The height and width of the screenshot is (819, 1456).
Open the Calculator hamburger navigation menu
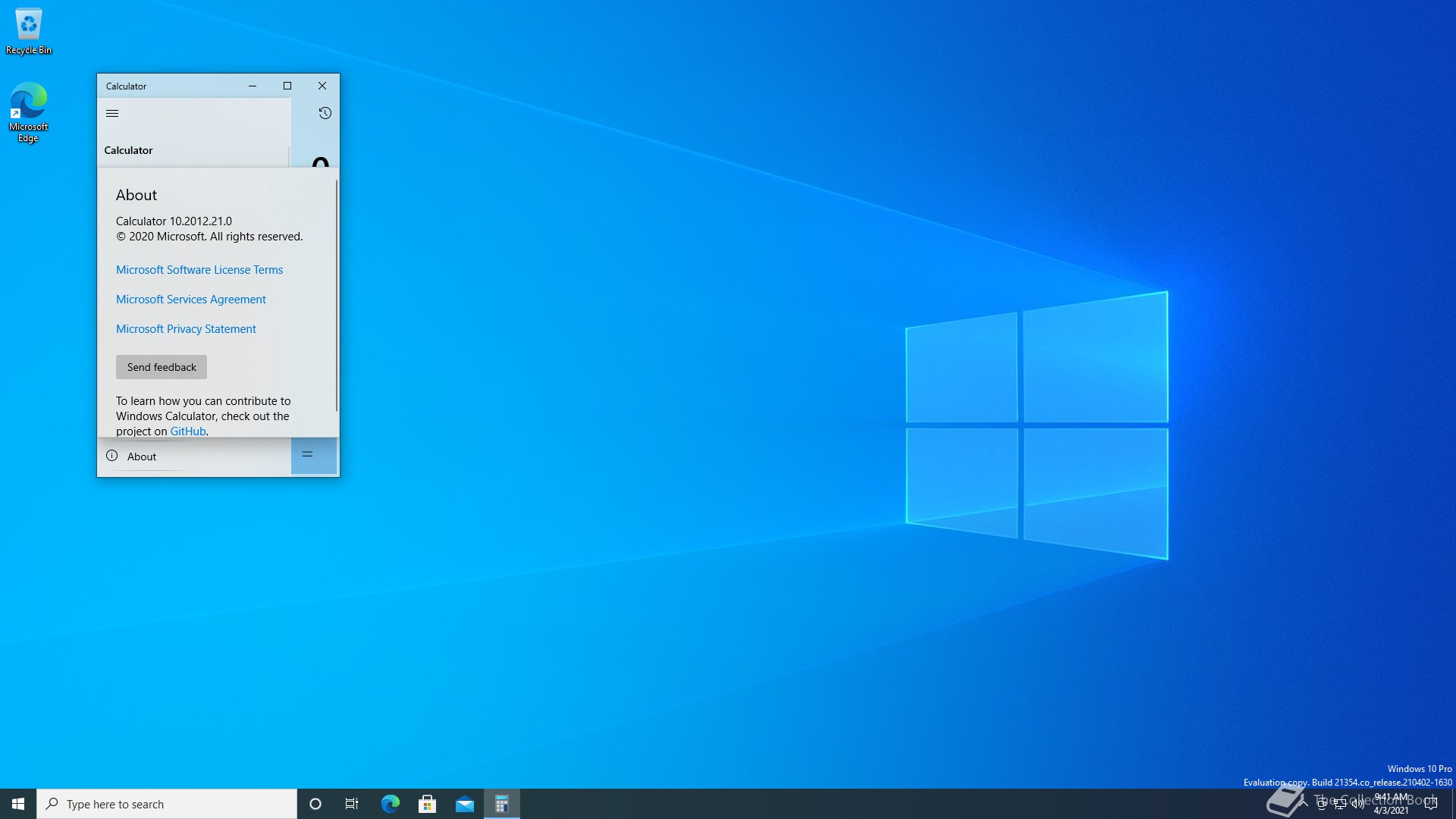click(x=112, y=113)
